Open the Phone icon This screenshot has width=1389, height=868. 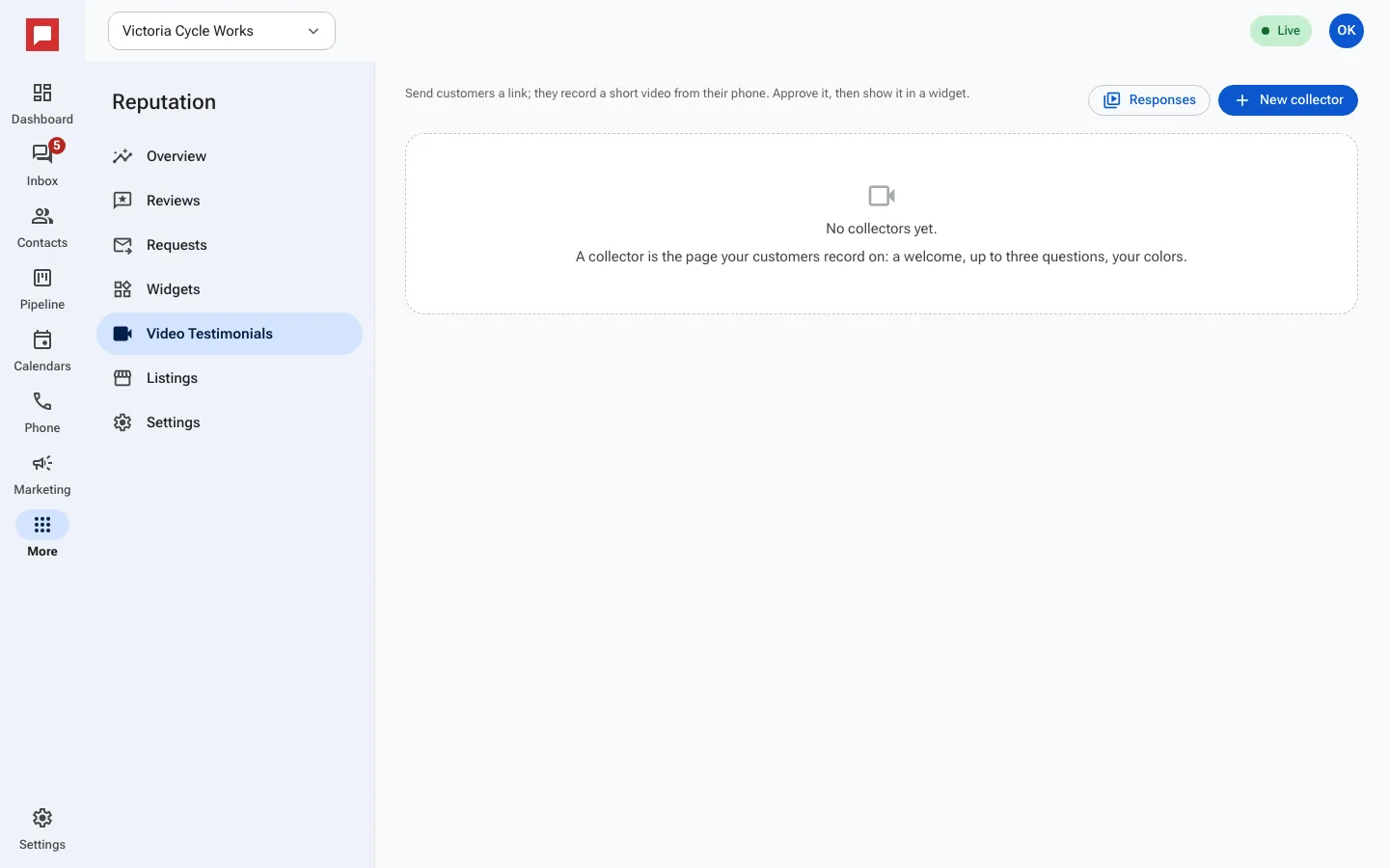(x=42, y=401)
